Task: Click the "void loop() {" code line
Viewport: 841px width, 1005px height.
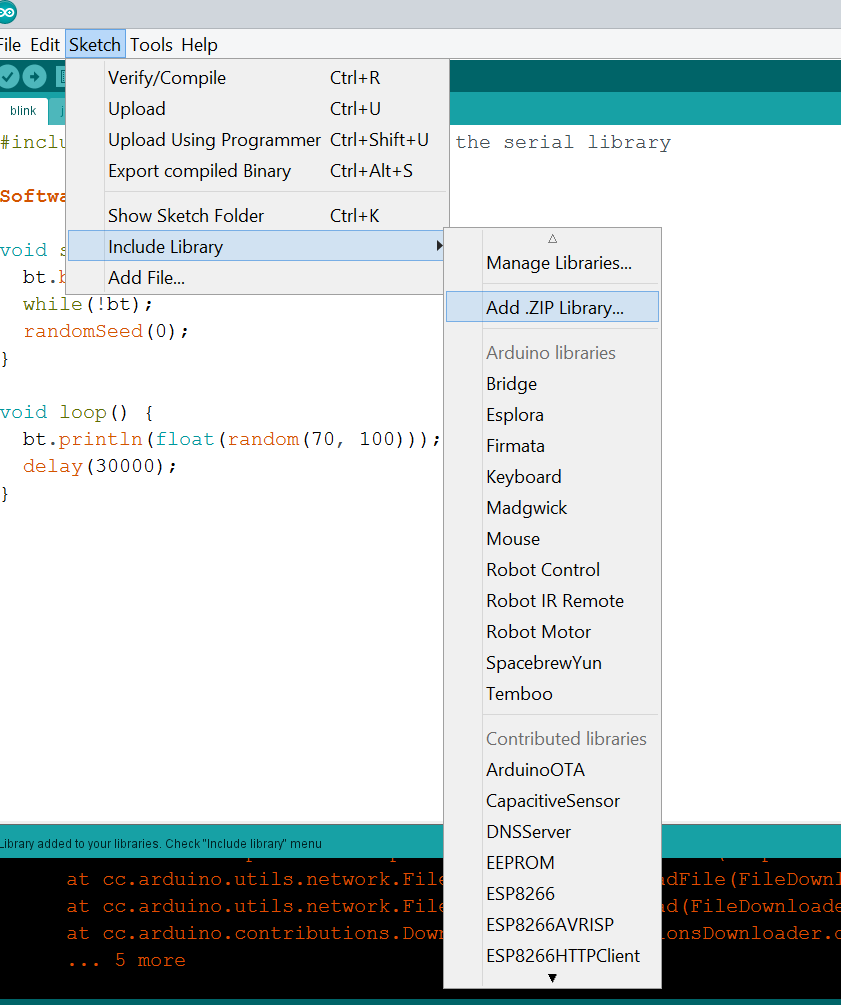Action: [x=76, y=412]
